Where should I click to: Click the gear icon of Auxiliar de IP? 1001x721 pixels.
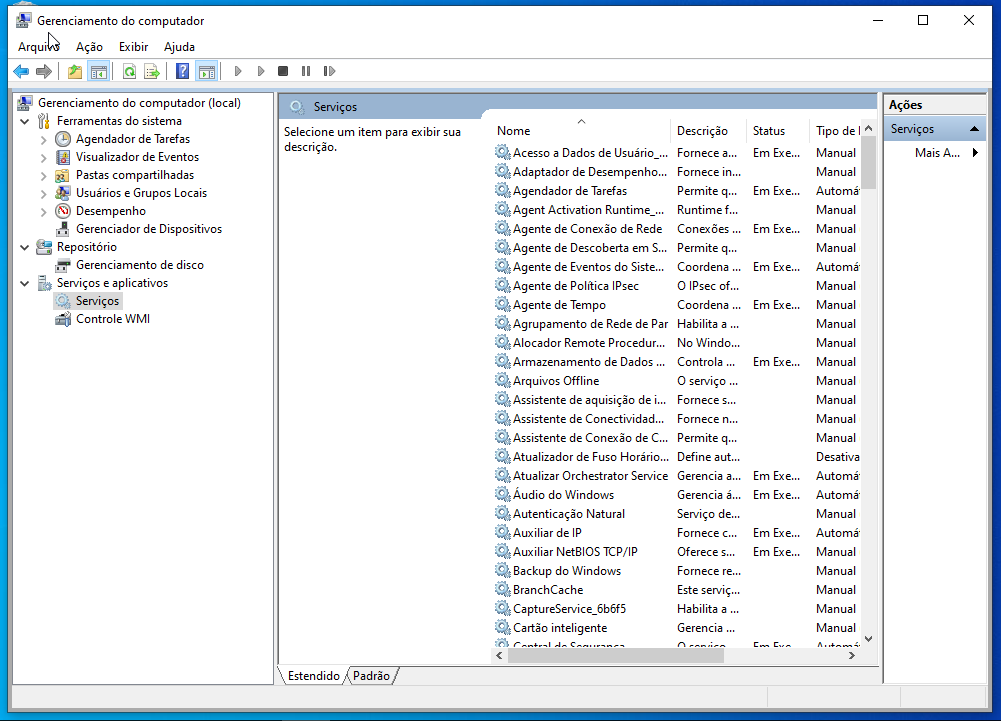click(503, 533)
